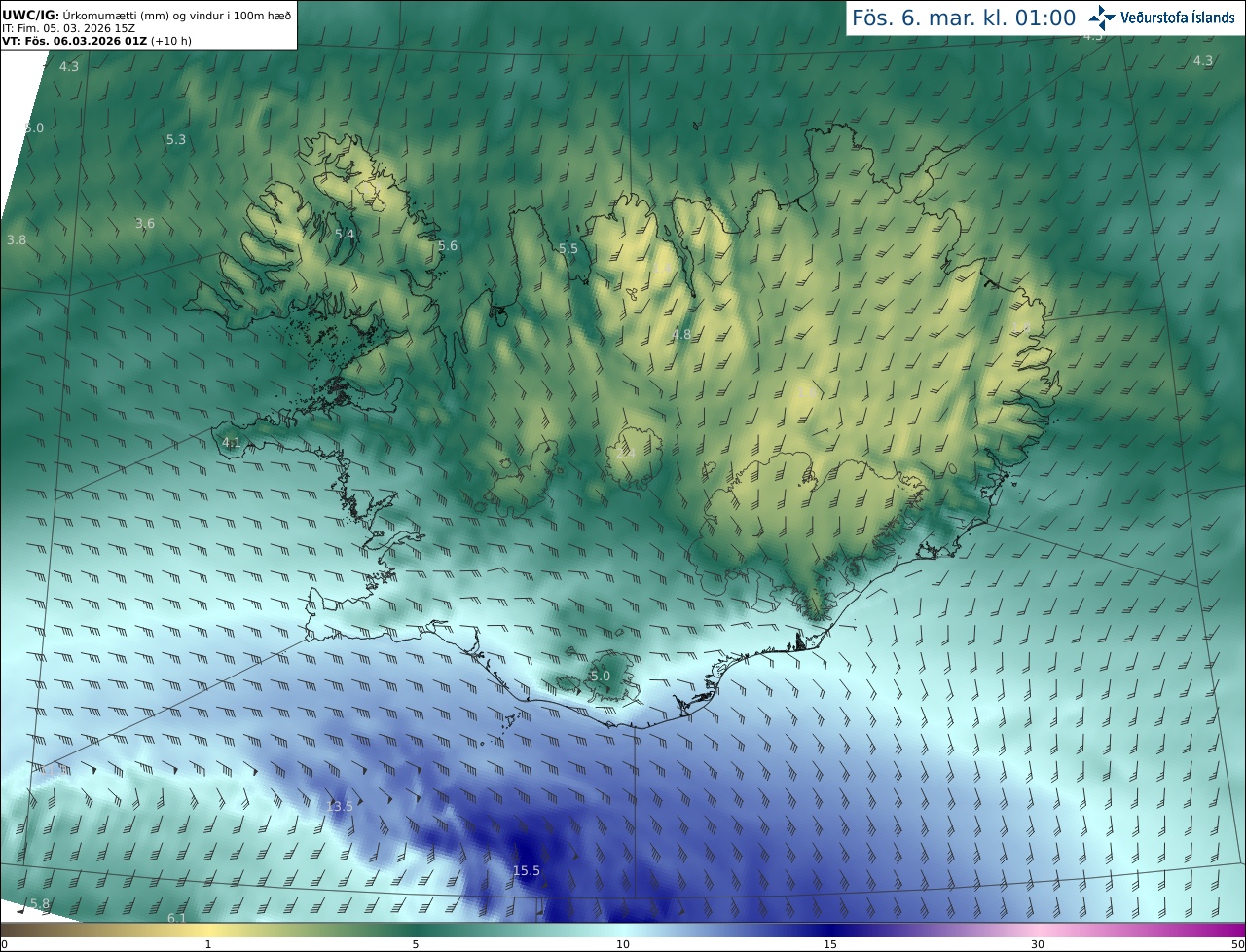
Task: Click the Veðurstofa Íslands logo icon
Action: coord(1103,18)
